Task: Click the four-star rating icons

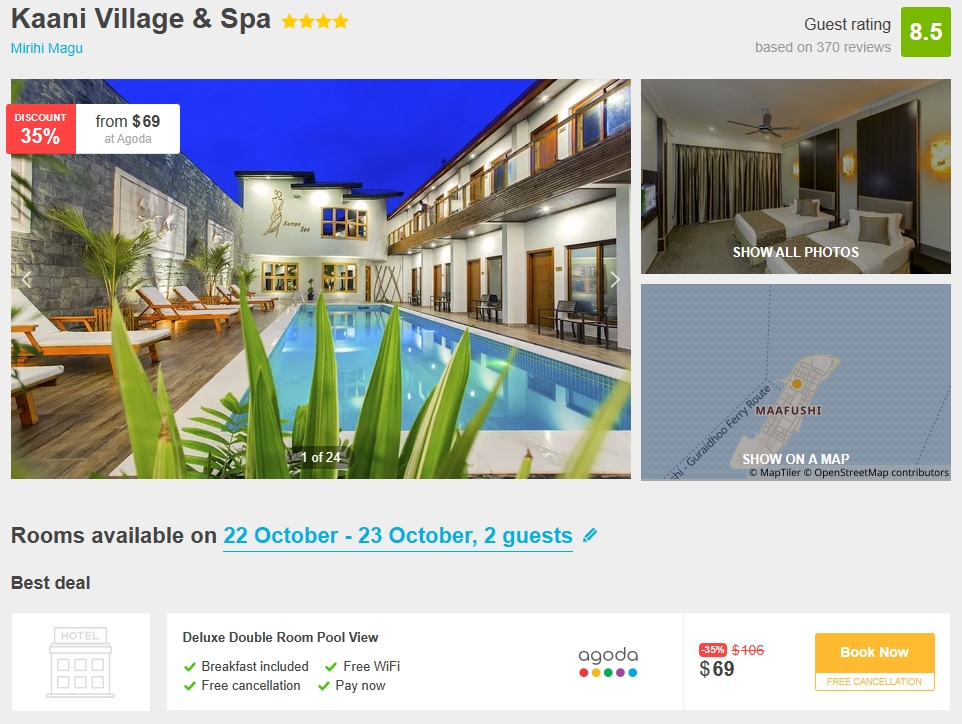Action: pyautogui.click(x=315, y=22)
